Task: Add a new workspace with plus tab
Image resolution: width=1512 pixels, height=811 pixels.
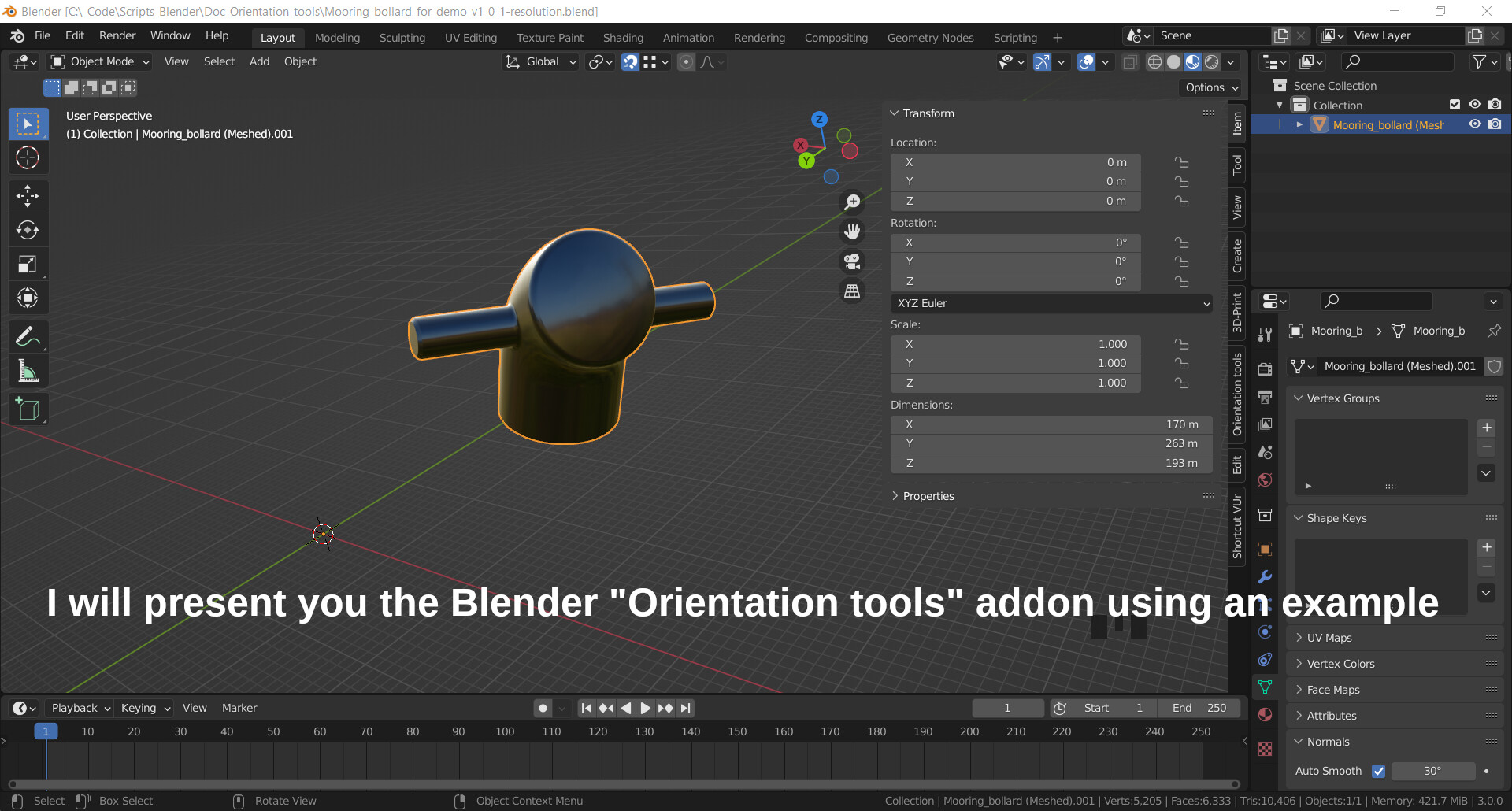Action: click(x=1058, y=38)
